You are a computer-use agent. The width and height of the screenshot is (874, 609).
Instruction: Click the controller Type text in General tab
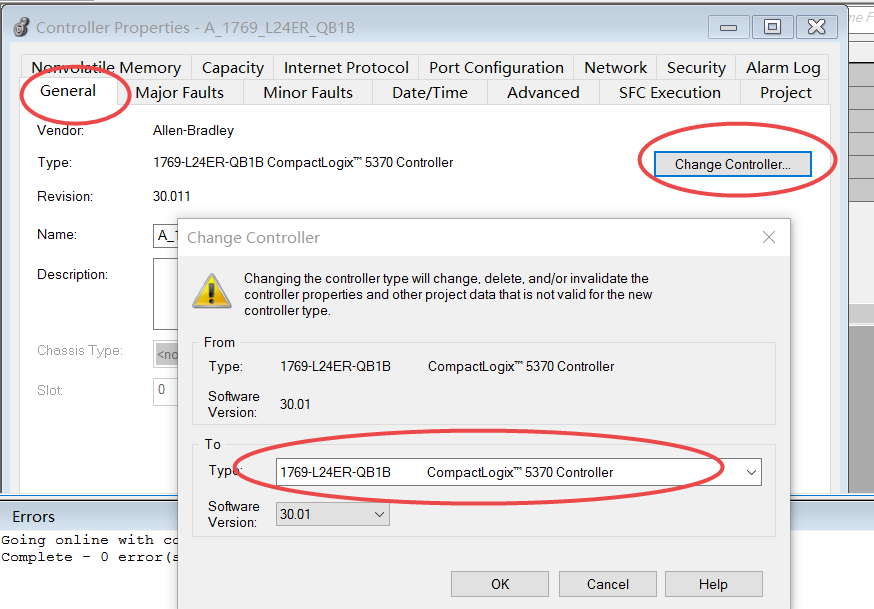coord(303,163)
